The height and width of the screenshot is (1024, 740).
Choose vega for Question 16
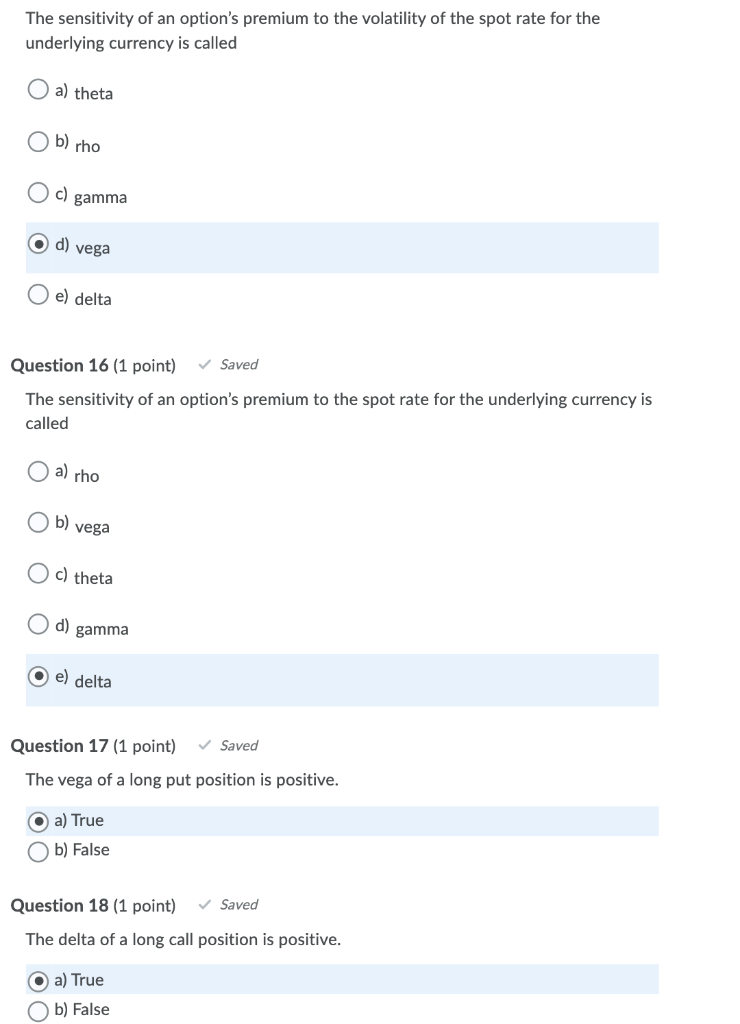(37, 522)
